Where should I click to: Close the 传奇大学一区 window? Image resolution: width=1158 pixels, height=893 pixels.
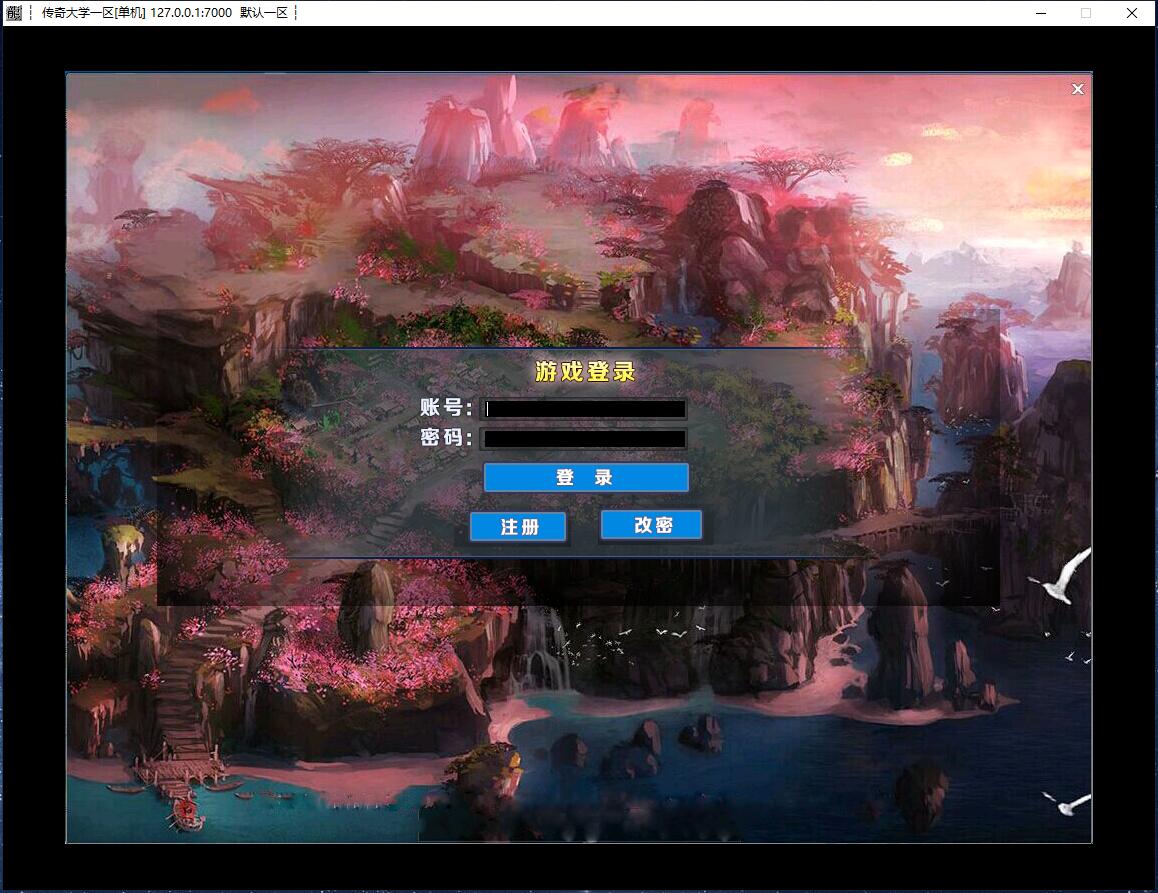click(x=1131, y=13)
